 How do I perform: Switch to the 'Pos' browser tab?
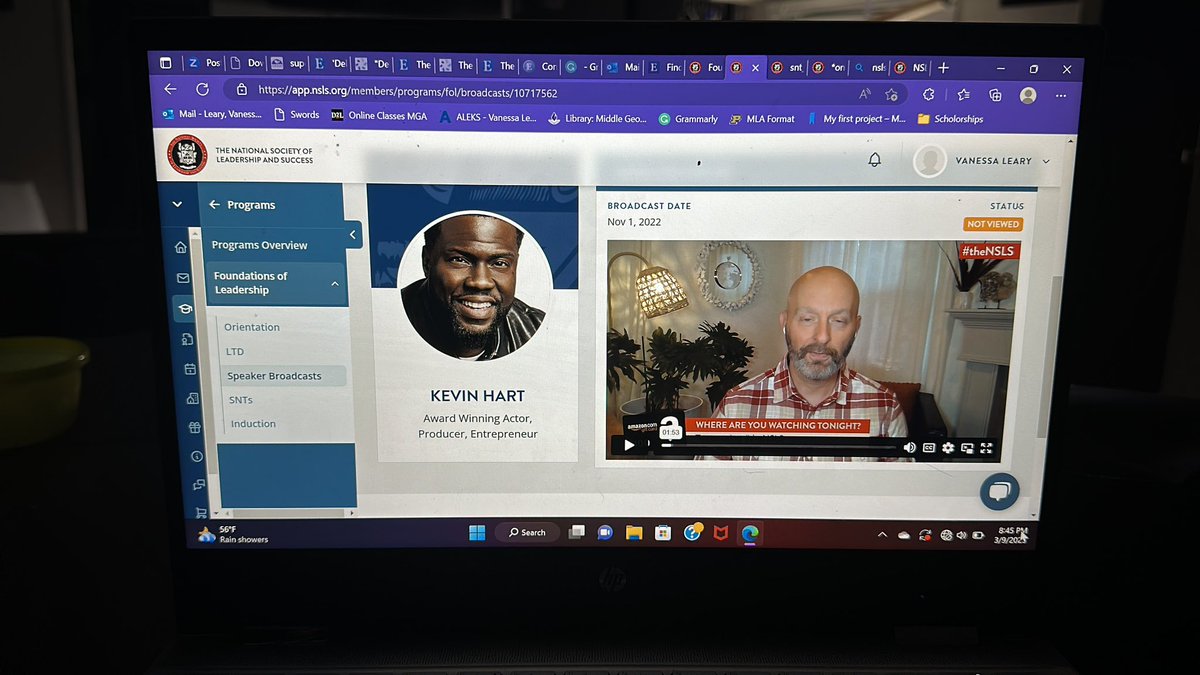pyautogui.click(x=204, y=63)
